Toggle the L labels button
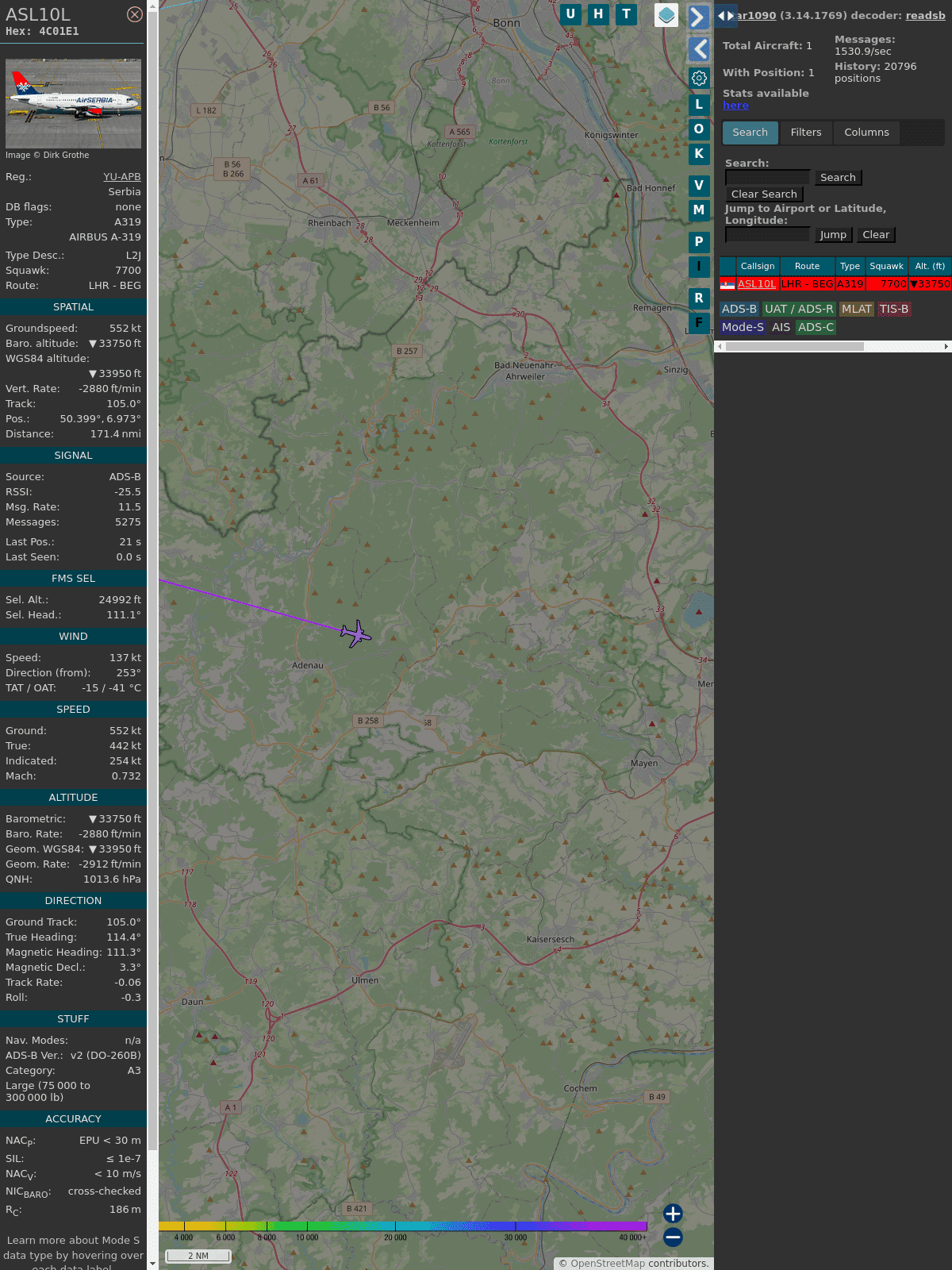The image size is (952, 1270). pyautogui.click(x=698, y=105)
